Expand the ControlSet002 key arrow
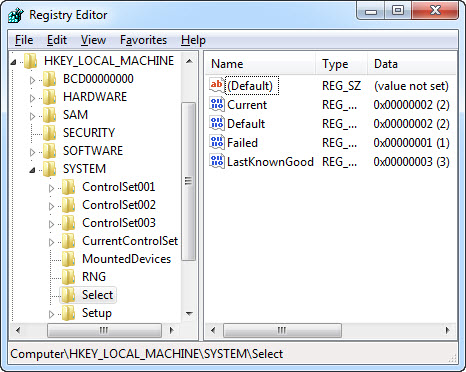466x372 pixels. (51, 206)
